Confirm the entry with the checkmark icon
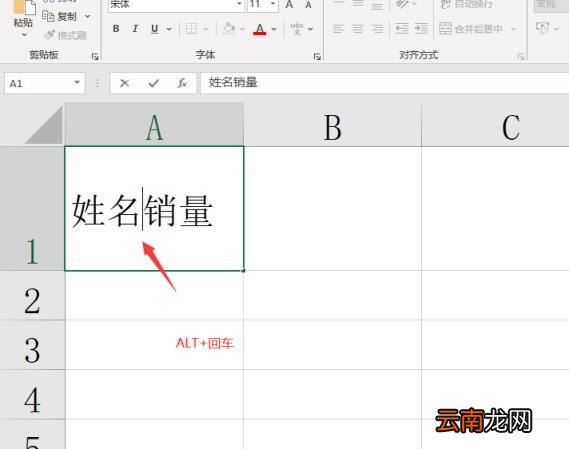Image resolution: width=569 pixels, height=449 pixels. 153,83
